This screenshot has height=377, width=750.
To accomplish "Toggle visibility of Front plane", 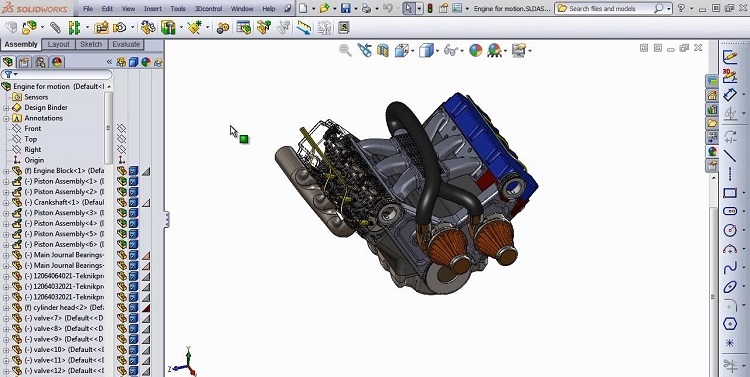I will 122,129.
